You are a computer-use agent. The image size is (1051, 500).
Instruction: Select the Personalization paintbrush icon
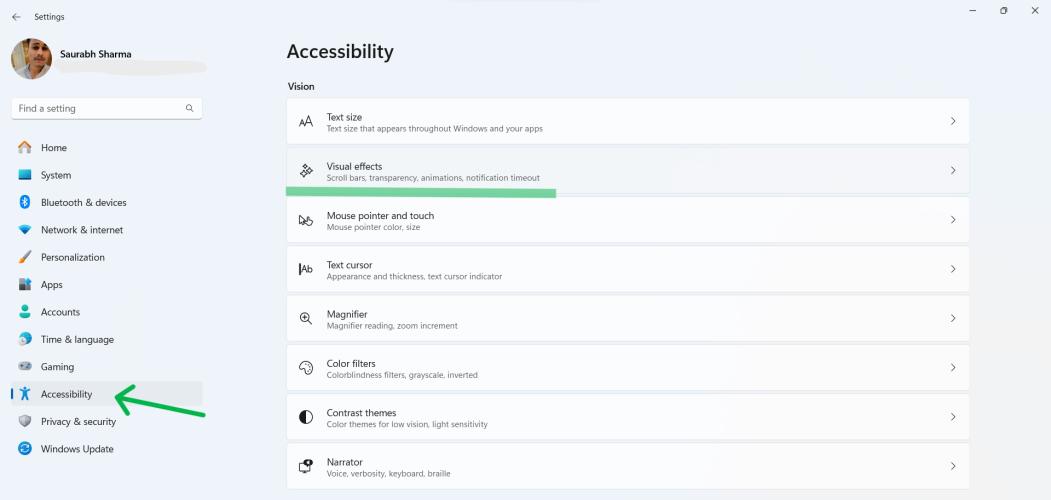pos(25,257)
